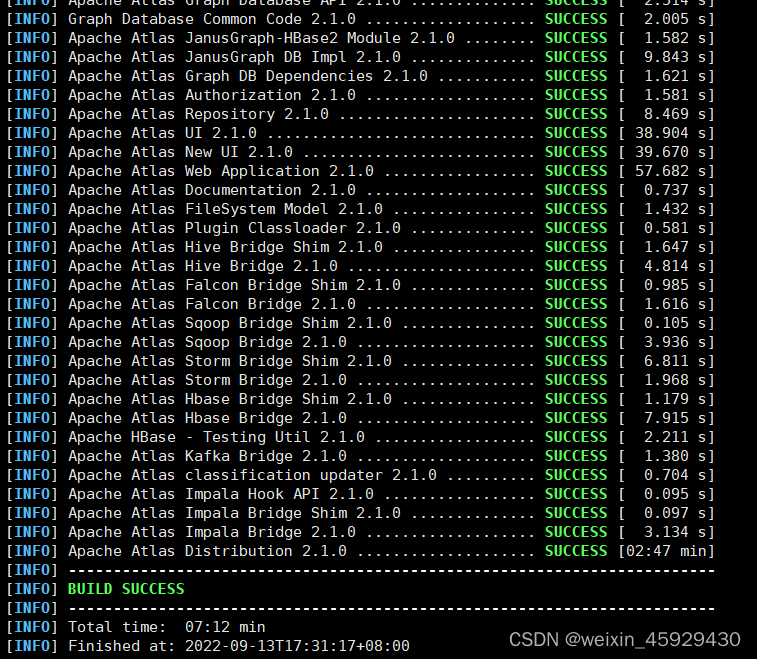Select the '07:12 min' total time value
Image resolution: width=757 pixels, height=659 pixels.
(x=225, y=627)
